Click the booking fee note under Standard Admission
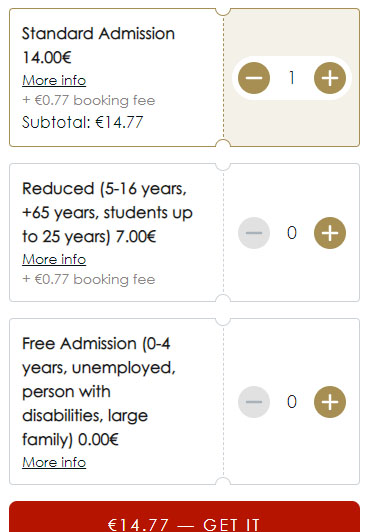The height and width of the screenshot is (532, 367). tap(89, 101)
